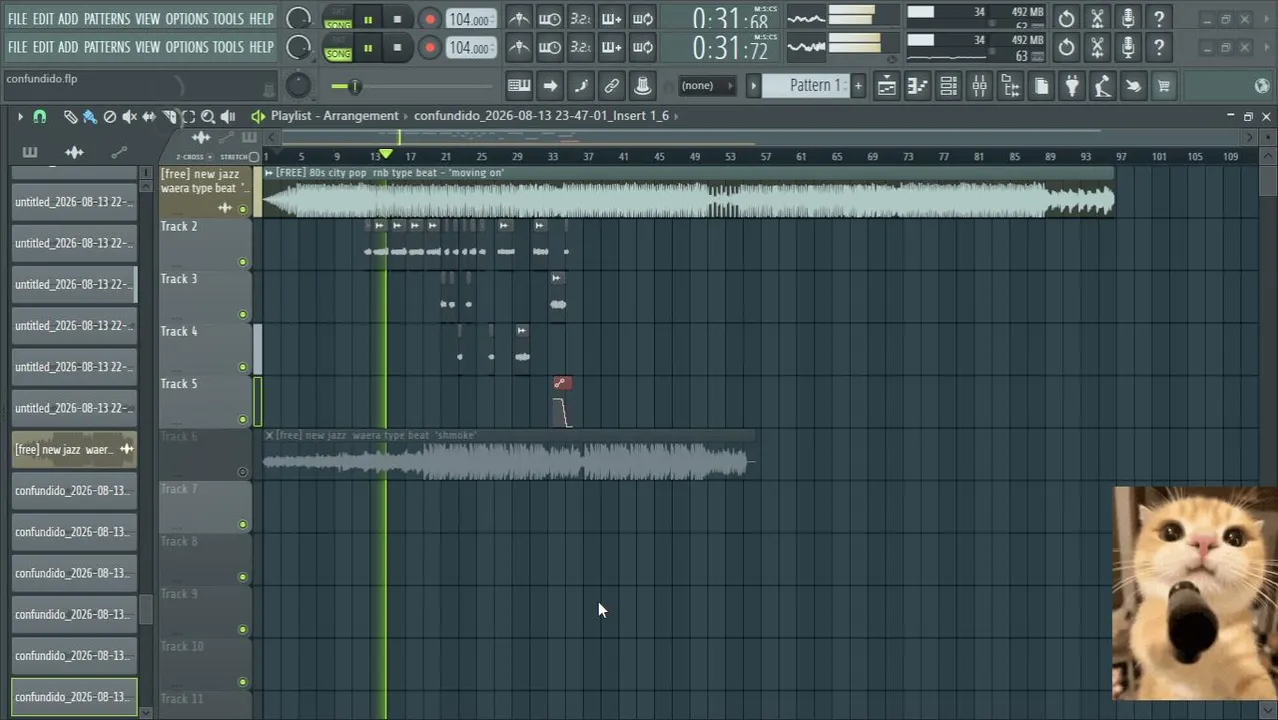Click the record button in the top row
Viewport: 1278px width, 720px height.
(429, 19)
